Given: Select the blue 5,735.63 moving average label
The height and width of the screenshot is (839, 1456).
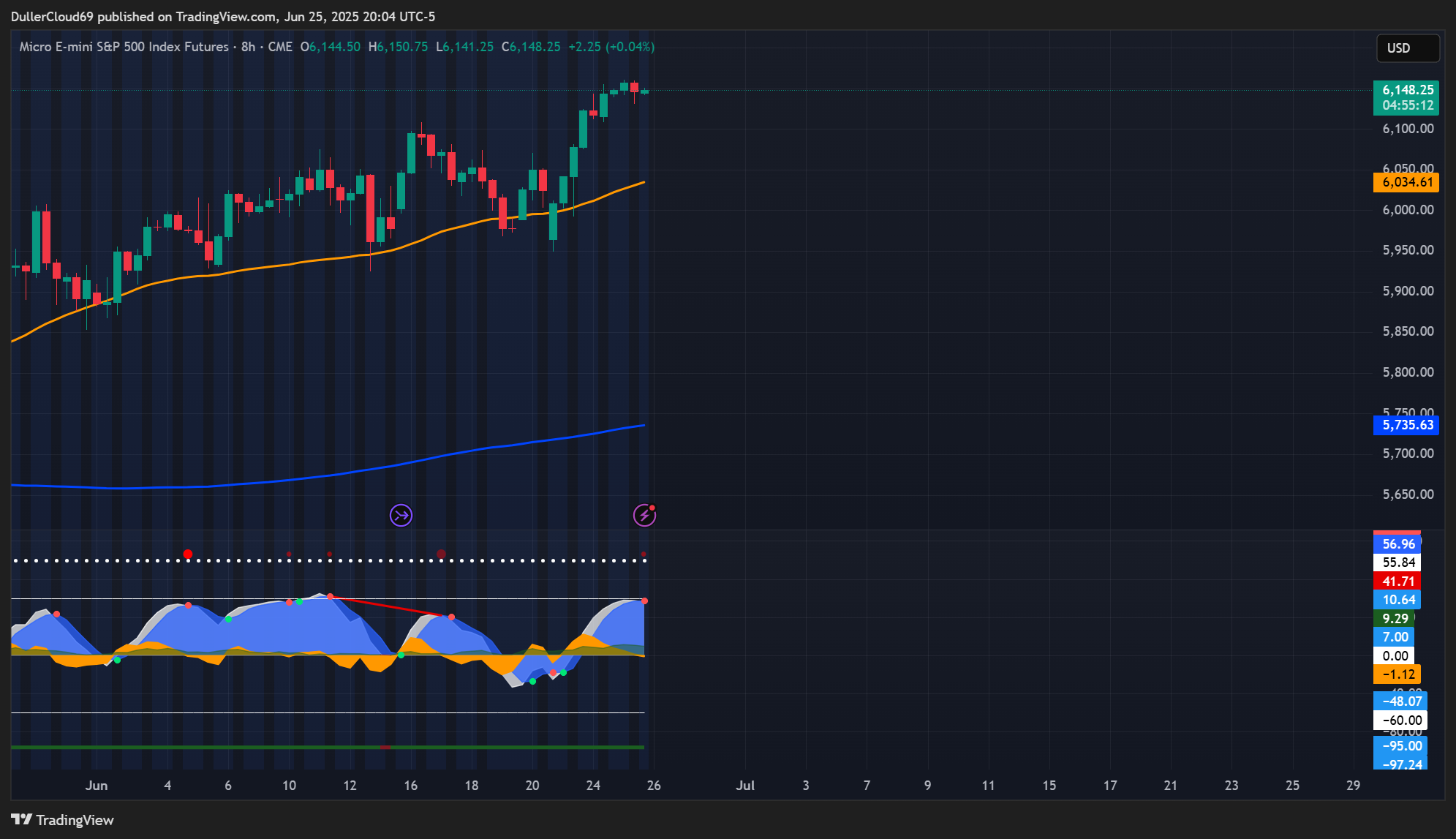Looking at the screenshot, I should pos(1406,425).
